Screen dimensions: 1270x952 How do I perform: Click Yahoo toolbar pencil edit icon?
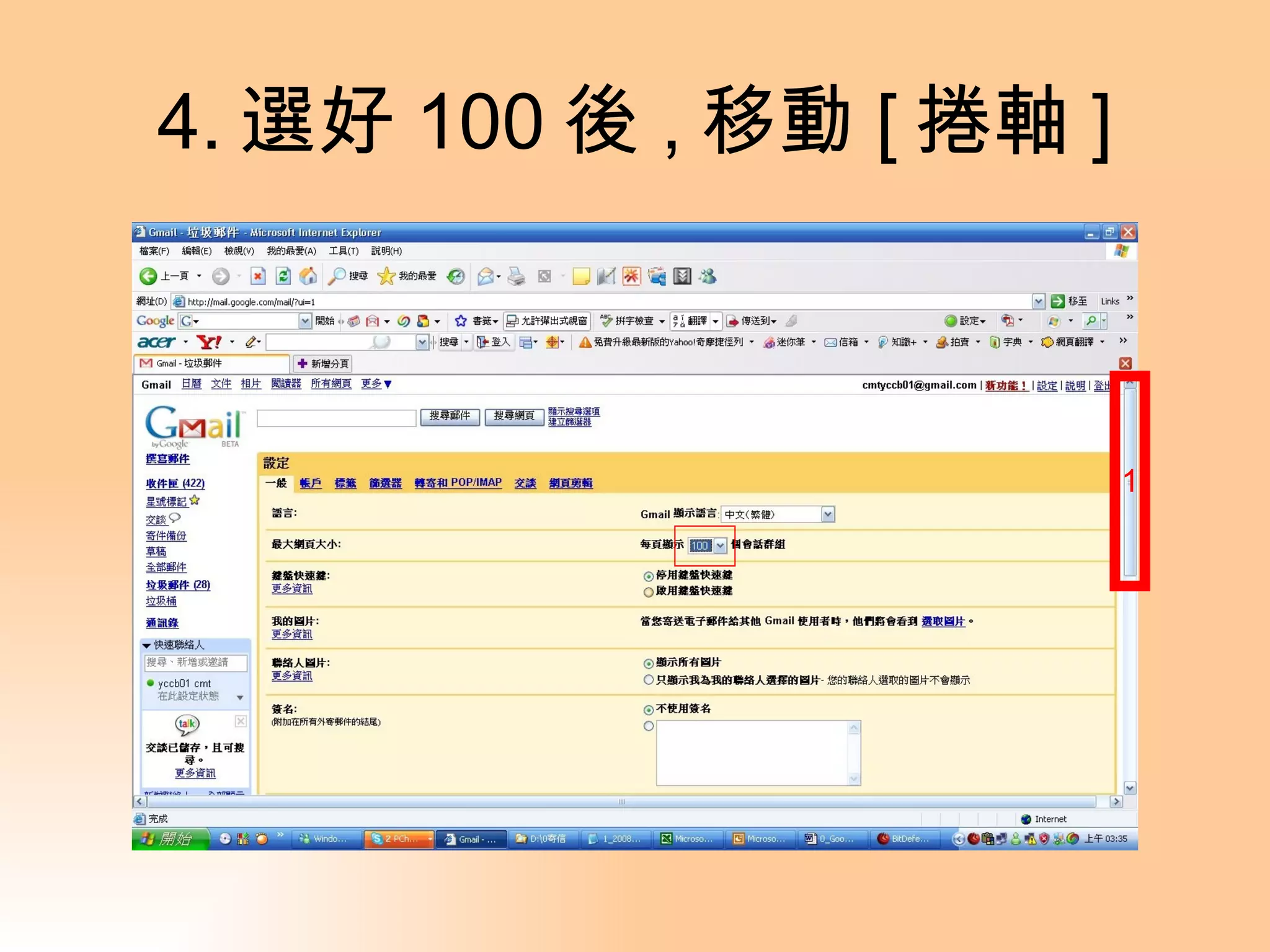251,342
